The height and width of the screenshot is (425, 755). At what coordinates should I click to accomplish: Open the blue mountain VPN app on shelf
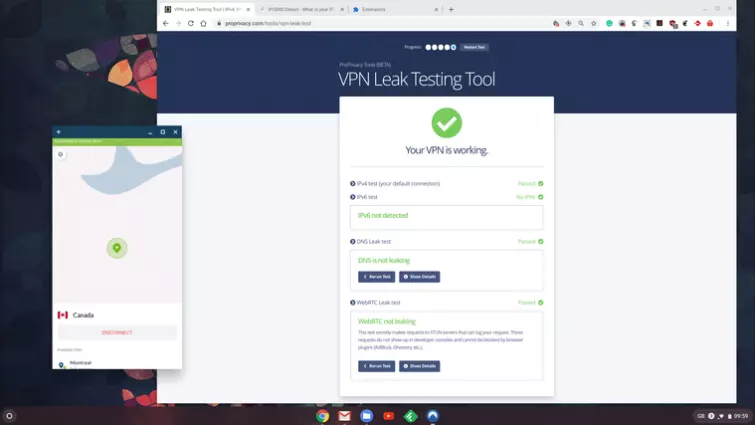click(x=433, y=416)
